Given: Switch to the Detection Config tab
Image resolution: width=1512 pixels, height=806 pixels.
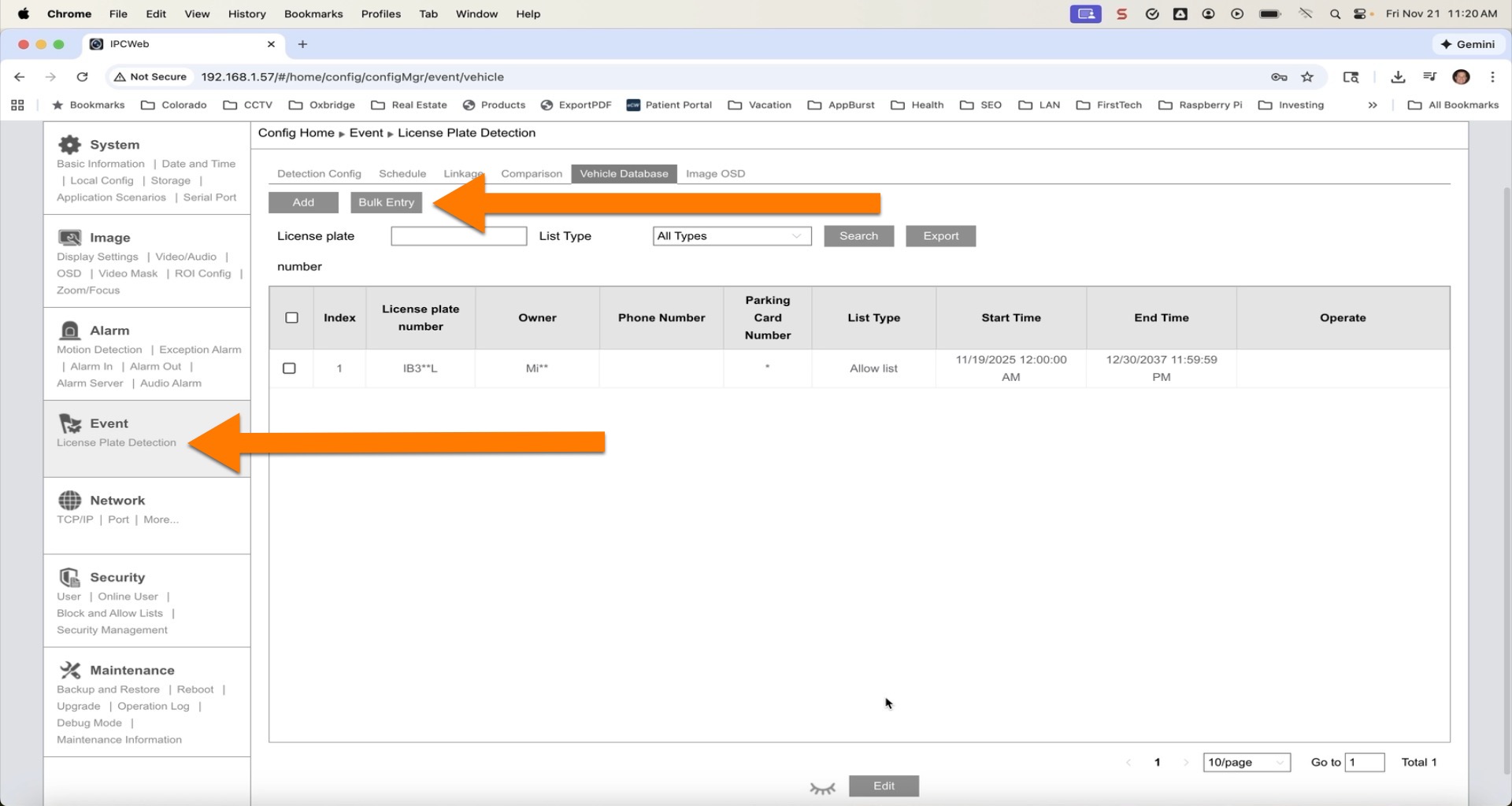Looking at the screenshot, I should 319,174.
